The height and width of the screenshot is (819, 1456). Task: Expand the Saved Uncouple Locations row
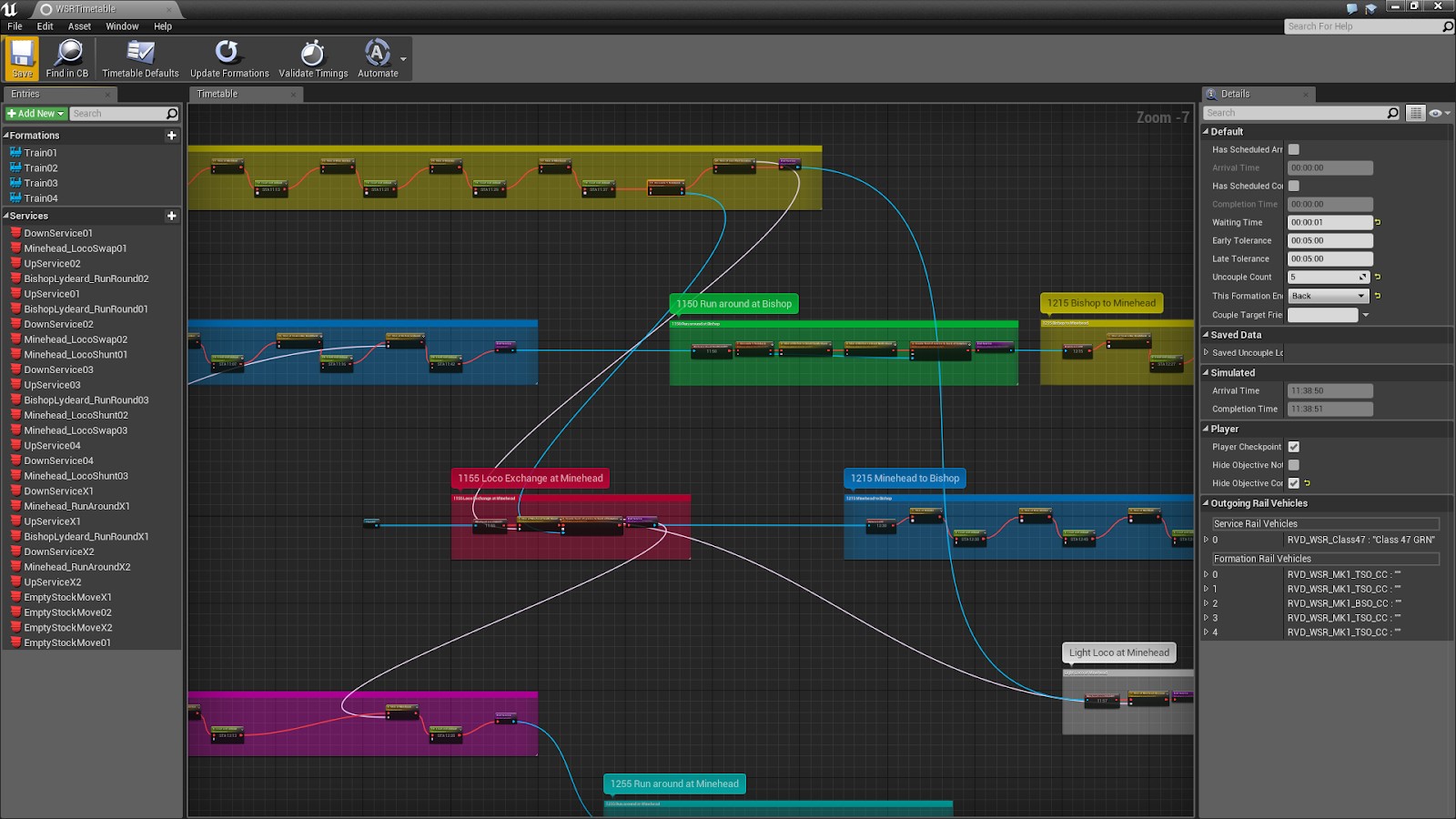point(1207,353)
